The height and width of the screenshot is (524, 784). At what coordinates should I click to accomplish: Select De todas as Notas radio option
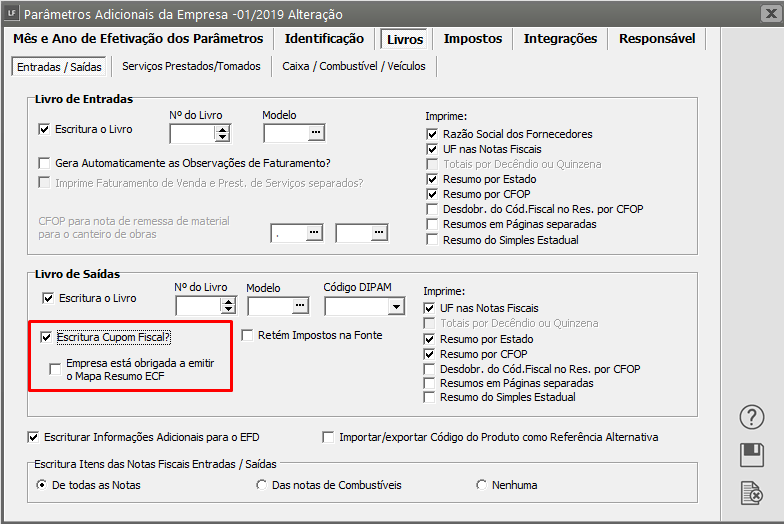click(x=42, y=485)
